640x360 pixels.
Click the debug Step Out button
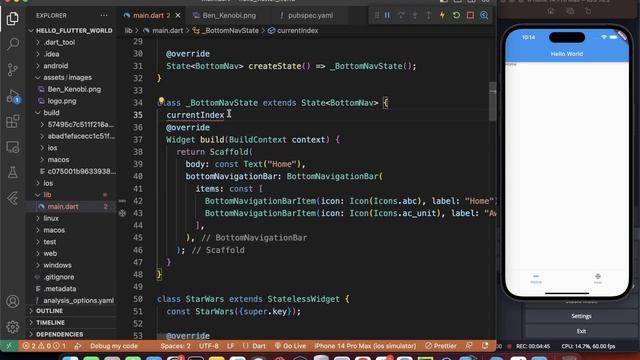[x=429, y=16]
